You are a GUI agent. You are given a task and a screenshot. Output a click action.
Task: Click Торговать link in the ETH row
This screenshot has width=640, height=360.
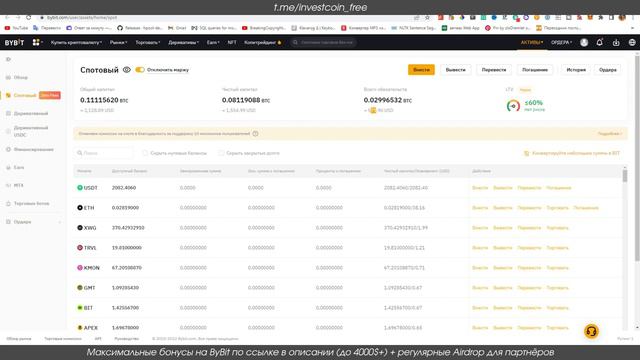(x=558, y=208)
